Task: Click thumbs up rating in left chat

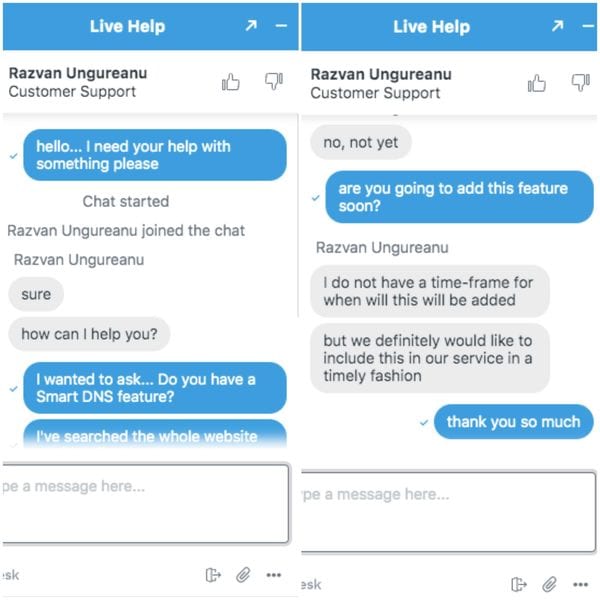Action: 231,82
